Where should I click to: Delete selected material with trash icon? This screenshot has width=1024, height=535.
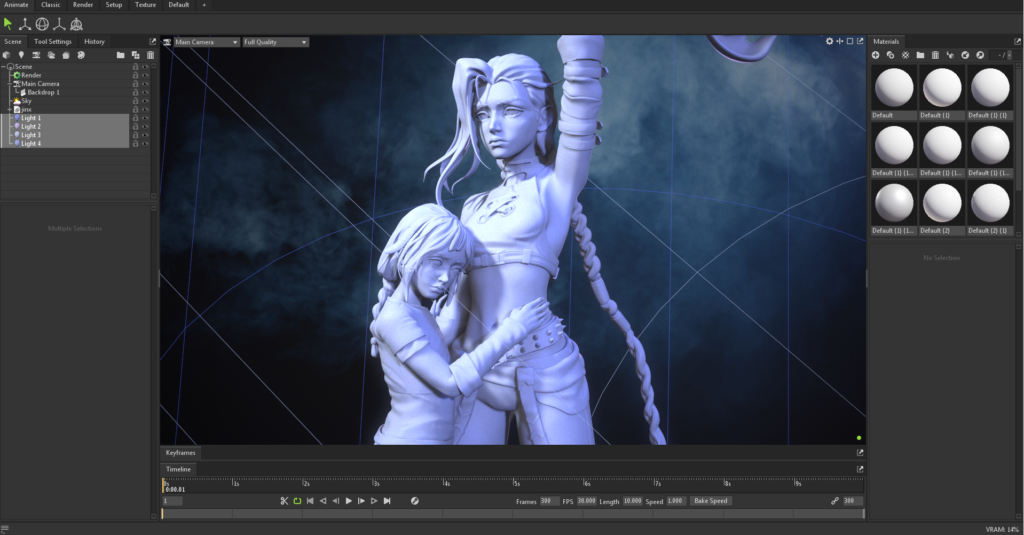pos(935,55)
